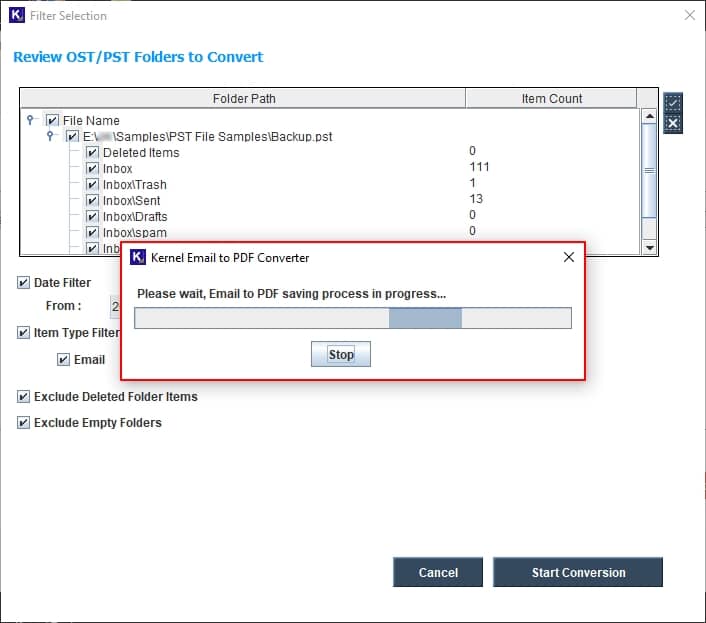
Task: Stop the PDF saving process
Action: tap(341, 354)
